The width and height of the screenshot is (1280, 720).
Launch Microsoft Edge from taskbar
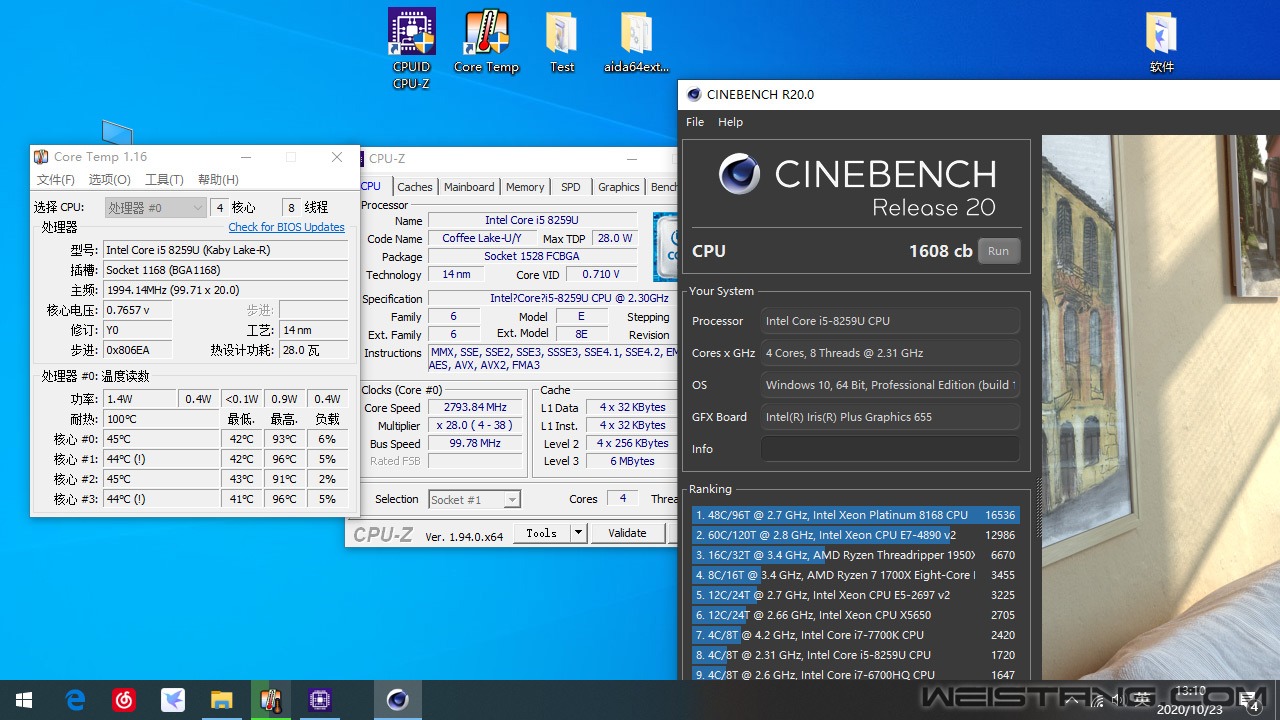click(75, 700)
